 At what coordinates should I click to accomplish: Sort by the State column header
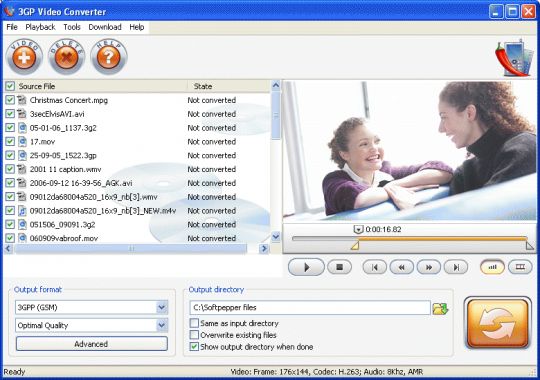(x=203, y=86)
